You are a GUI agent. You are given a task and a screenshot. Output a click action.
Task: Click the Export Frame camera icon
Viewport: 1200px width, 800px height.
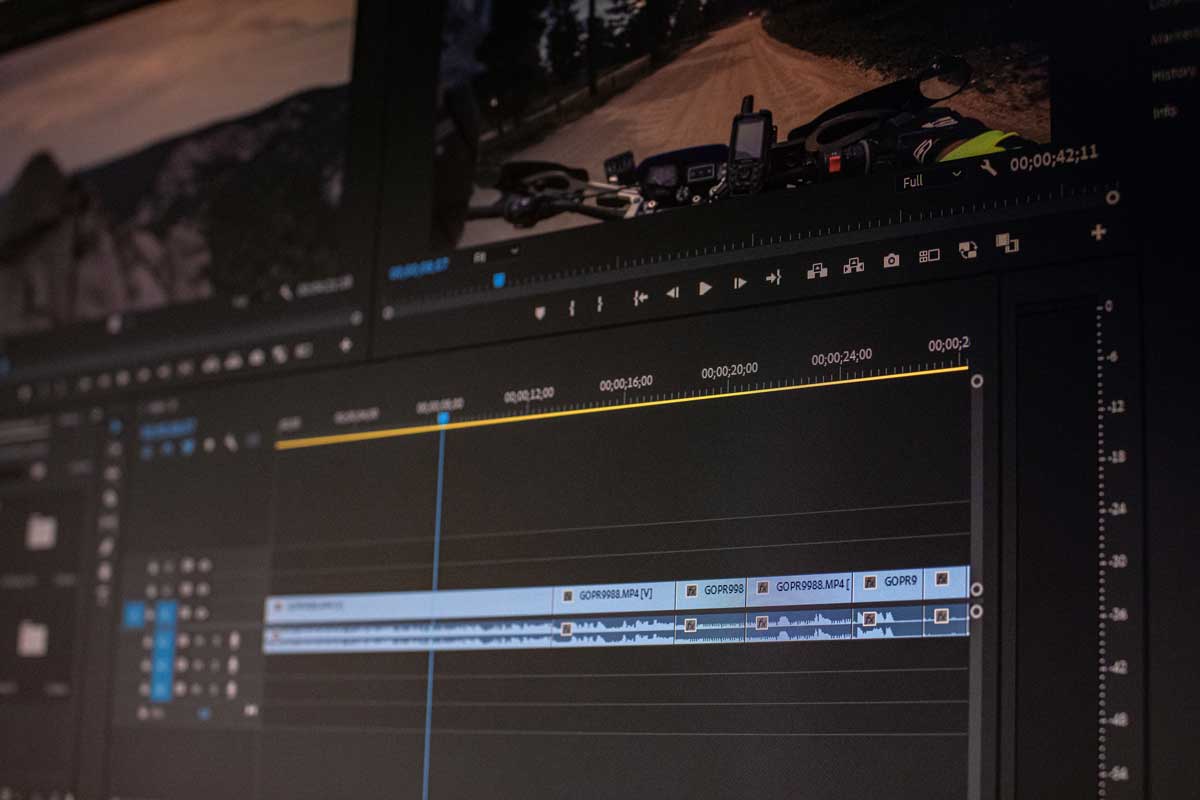click(x=891, y=260)
